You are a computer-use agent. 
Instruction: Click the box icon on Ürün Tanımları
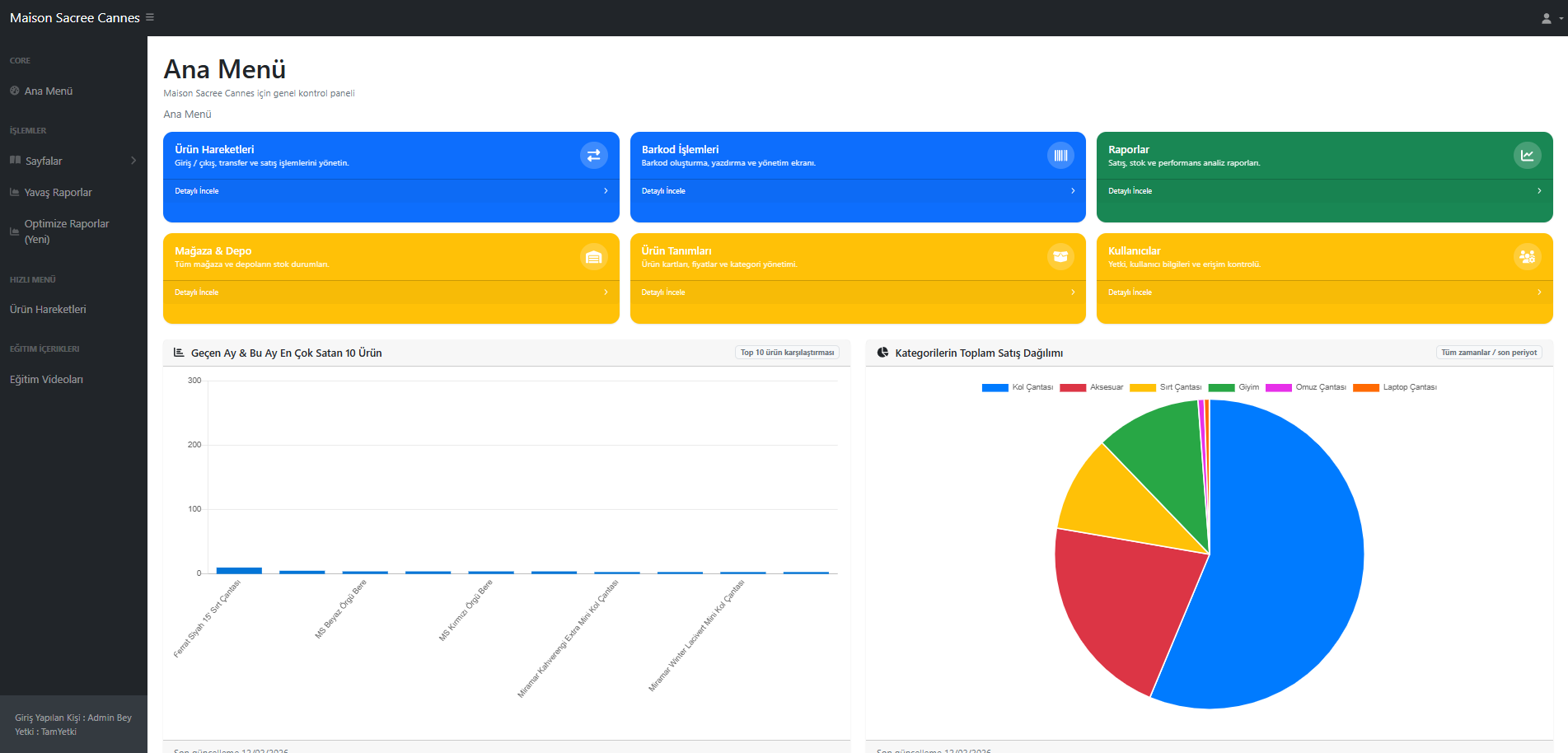point(1060,257)
